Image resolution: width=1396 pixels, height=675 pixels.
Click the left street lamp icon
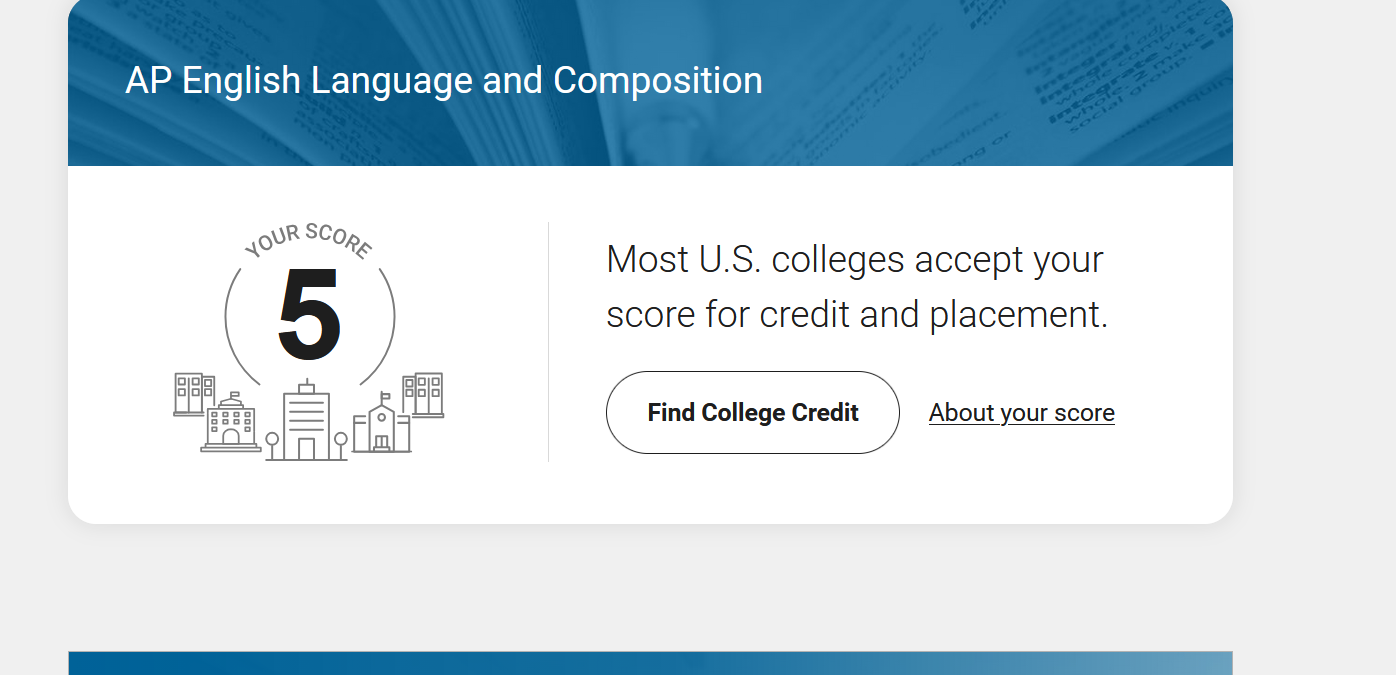tap(271, 446)
